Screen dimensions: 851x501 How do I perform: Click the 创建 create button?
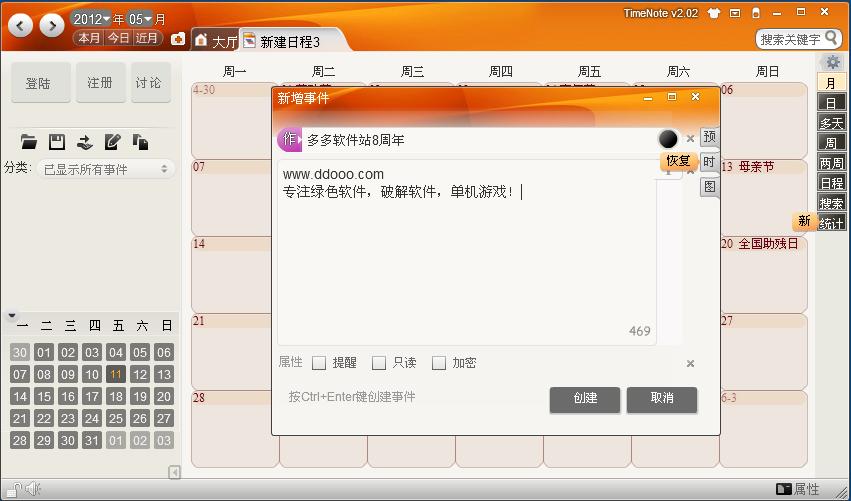[x=585, y=398]
